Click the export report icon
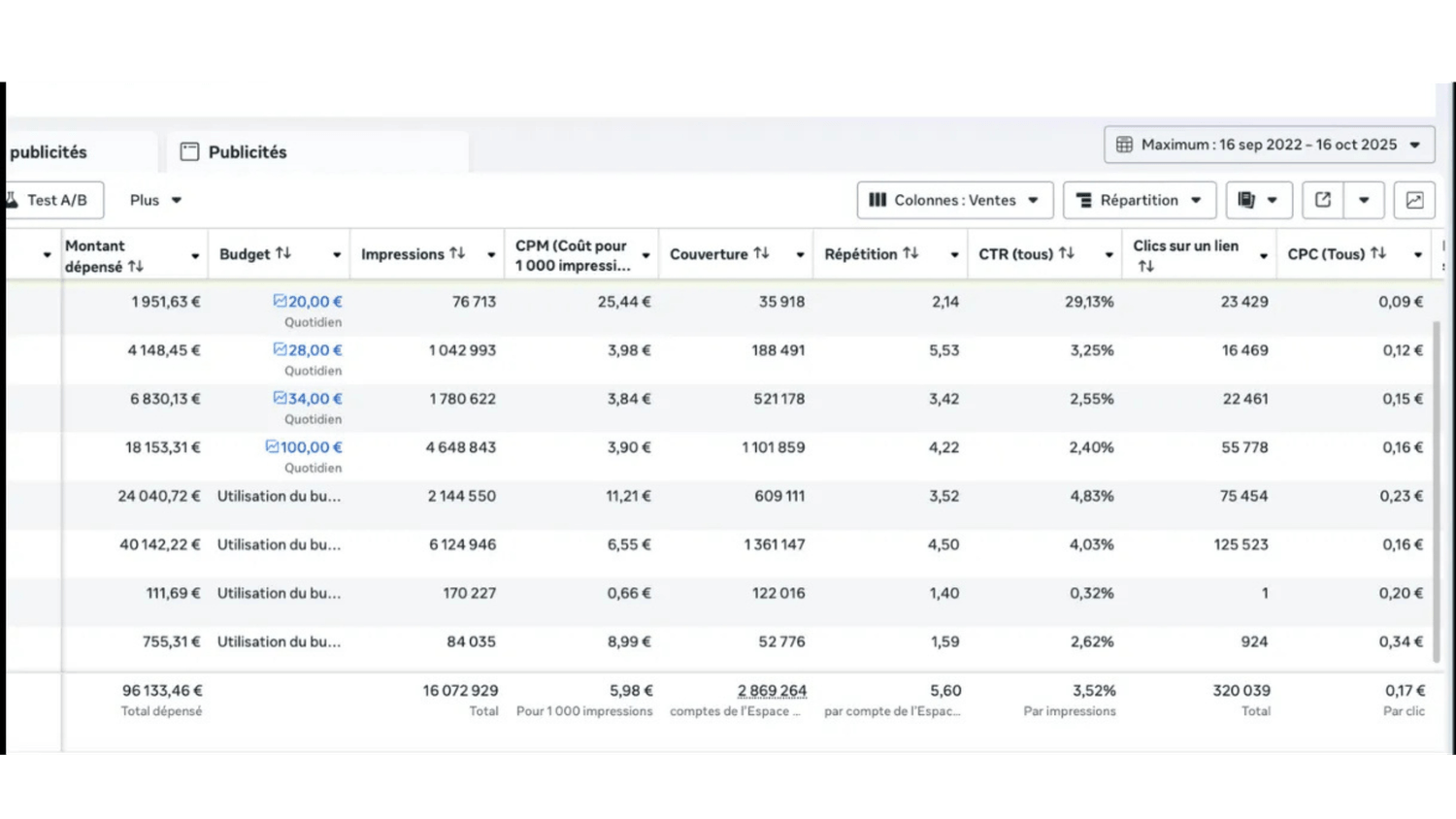 (x=1323, y=200)
